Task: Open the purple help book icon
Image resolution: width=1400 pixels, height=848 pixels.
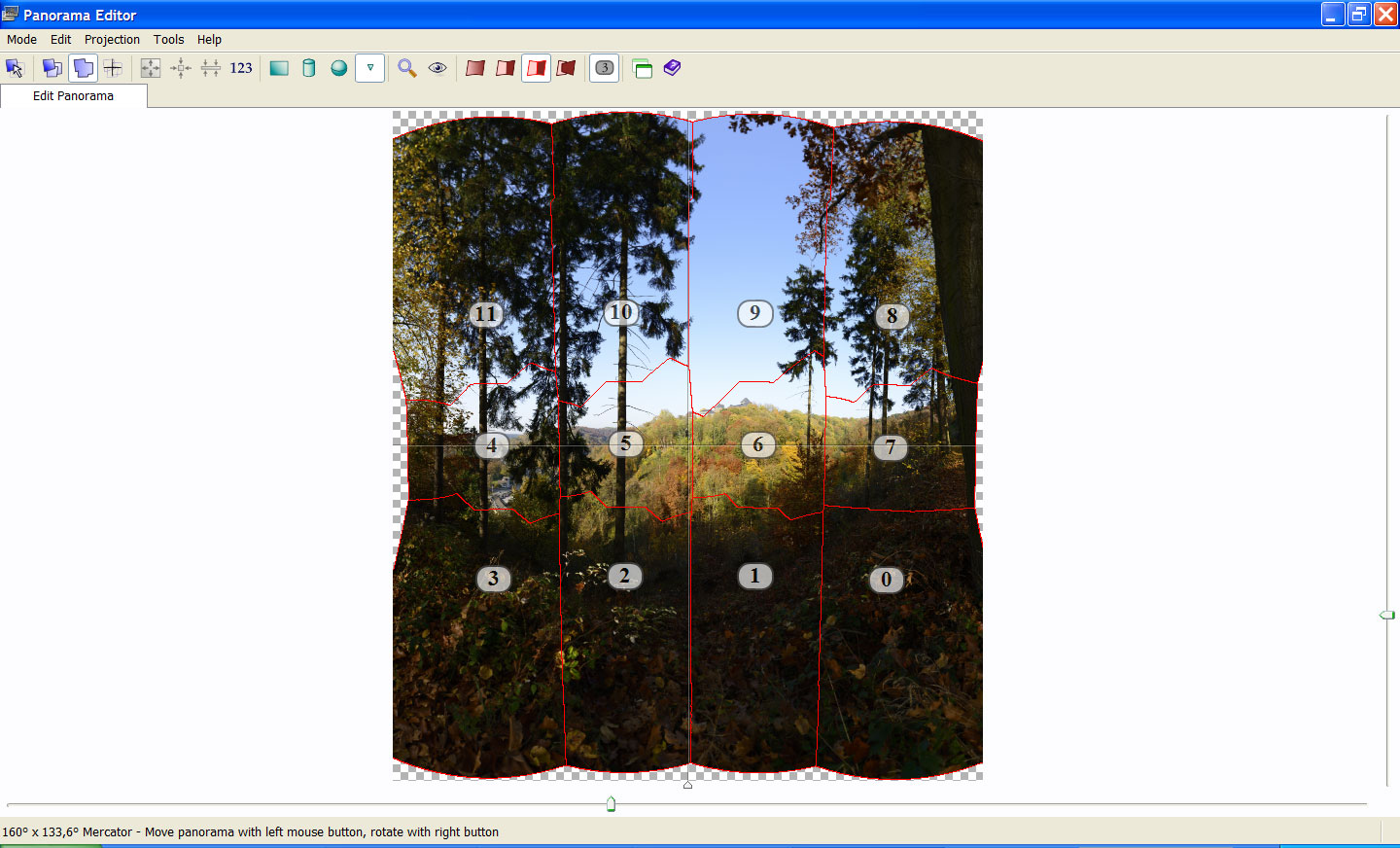Action: click(673, 68)
